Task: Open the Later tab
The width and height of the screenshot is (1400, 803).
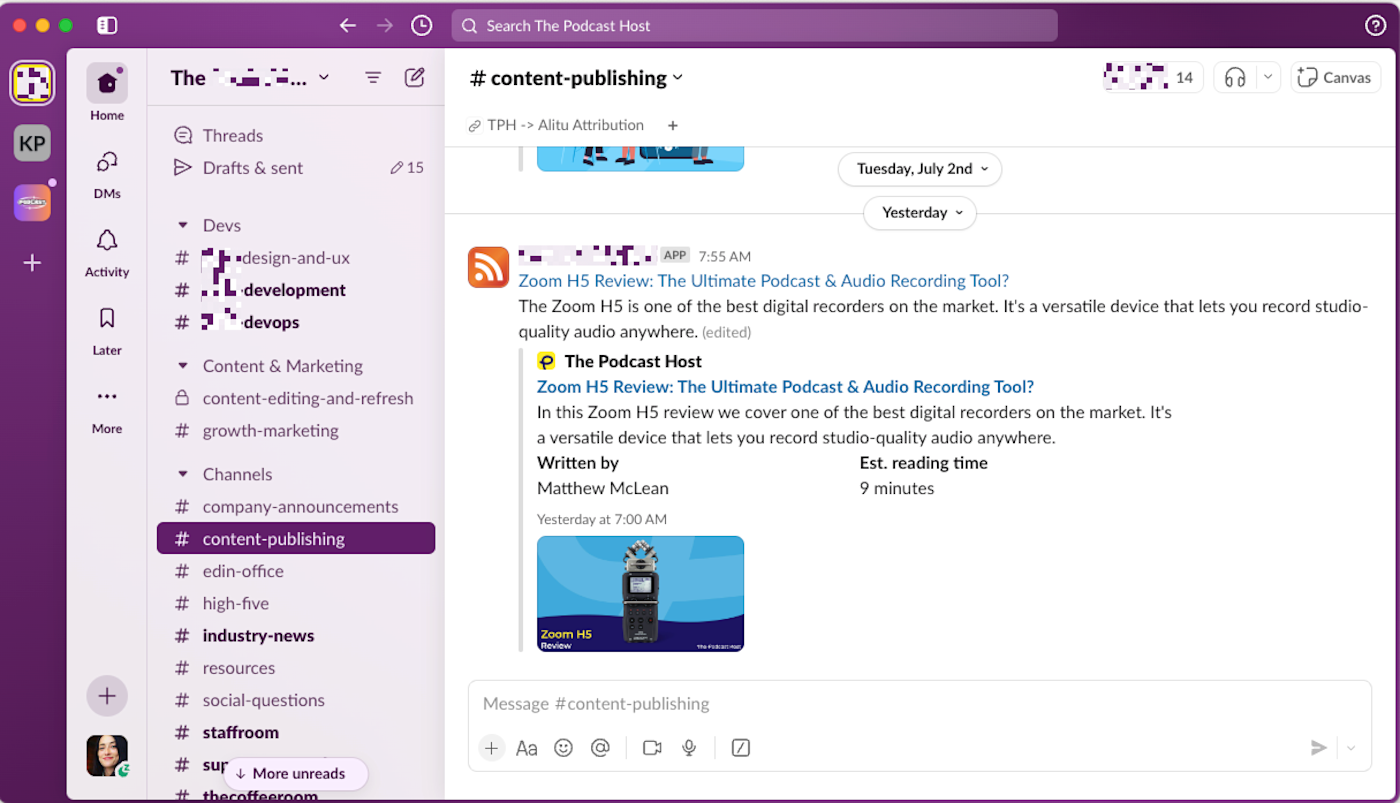Action: click(107, 330)
